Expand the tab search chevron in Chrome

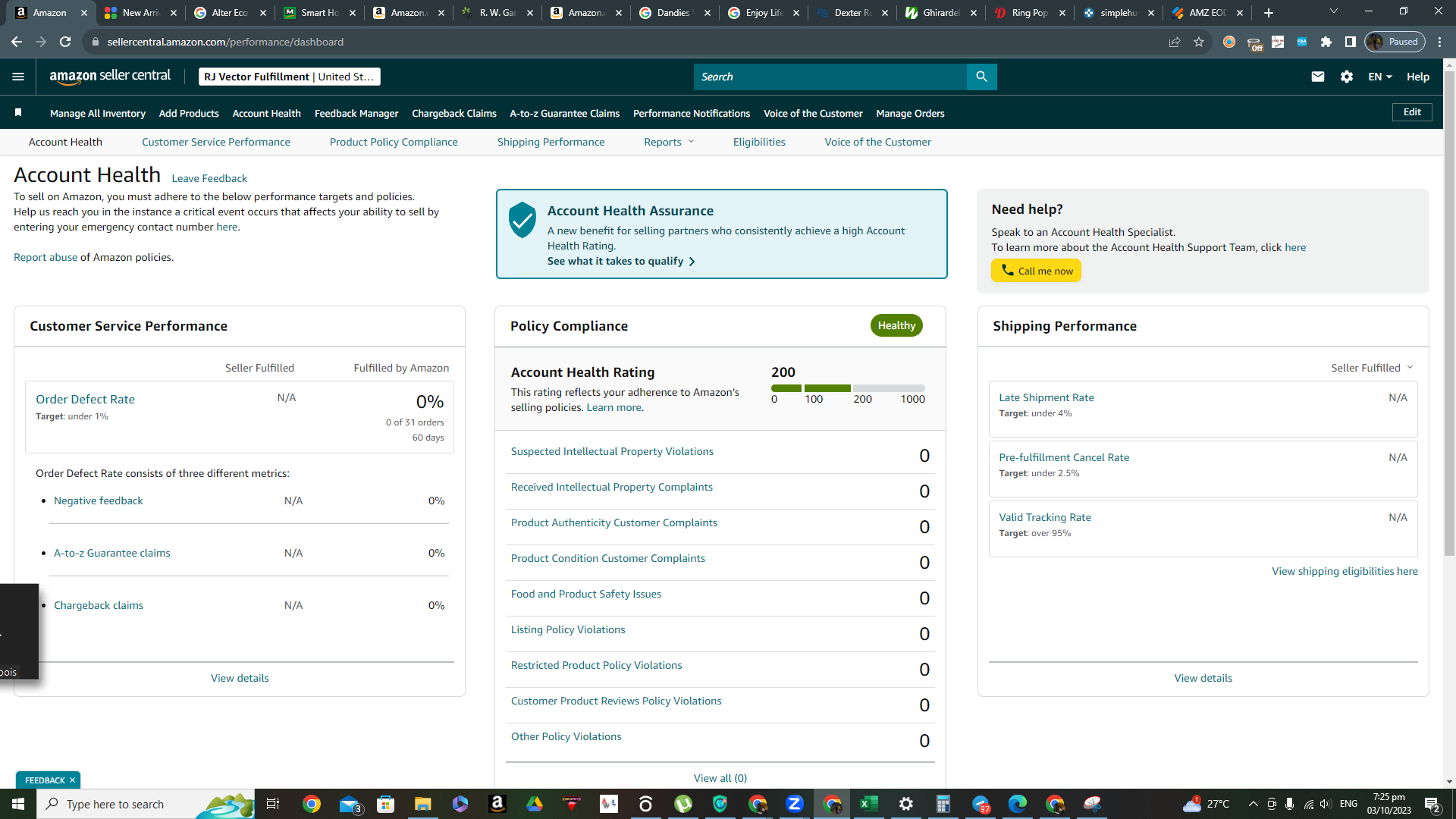click(1334, 11)
